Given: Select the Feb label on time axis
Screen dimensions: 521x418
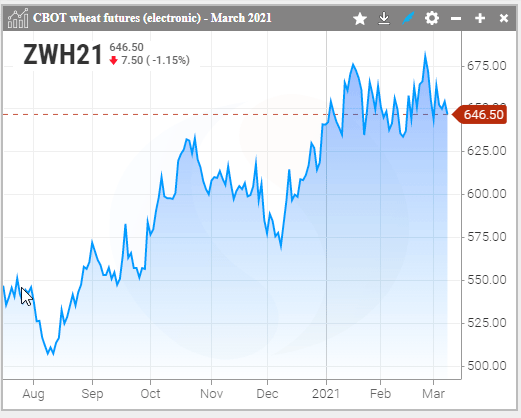Looking at the screenshot, I should (x=380, y=394).
